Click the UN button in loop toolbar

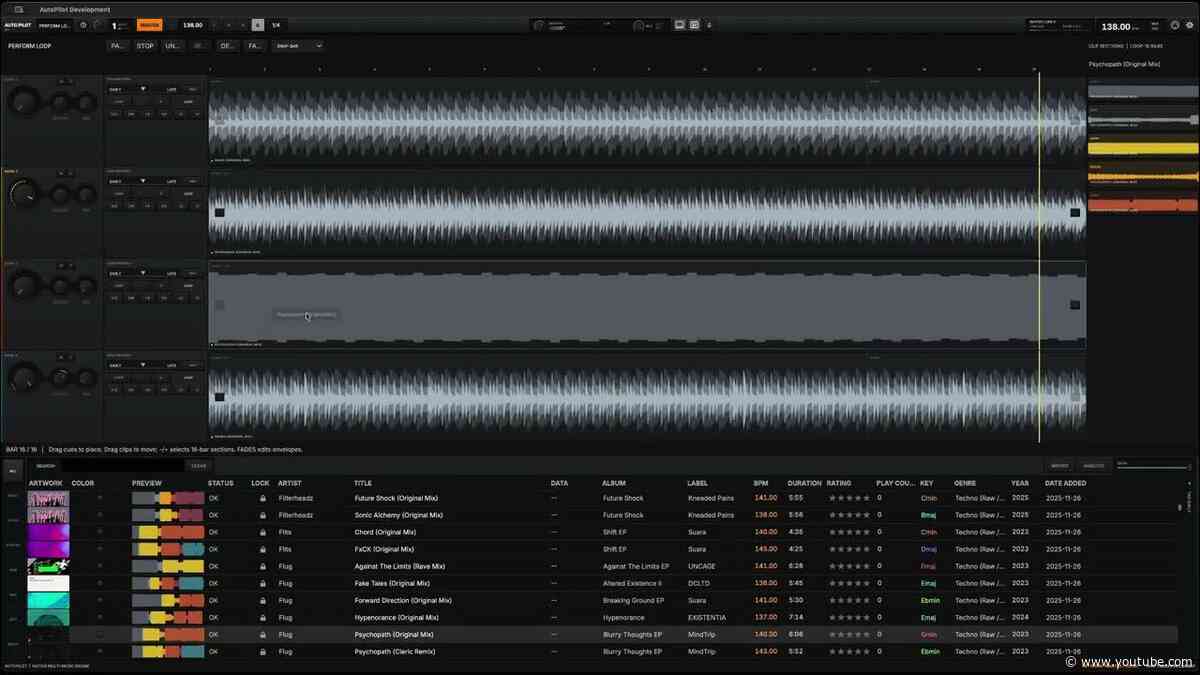[x=173, y=46]
